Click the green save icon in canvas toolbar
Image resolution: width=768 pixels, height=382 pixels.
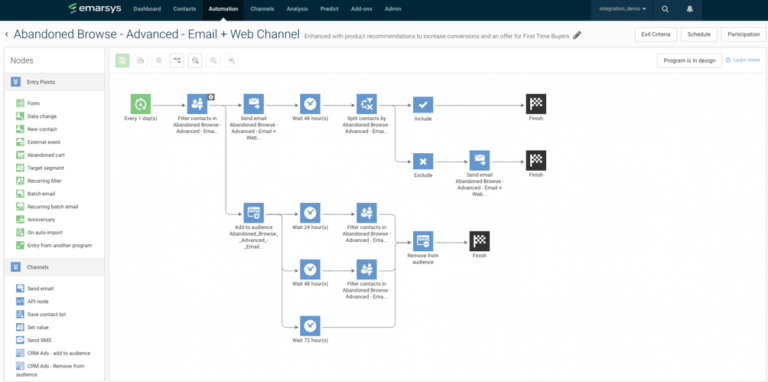122,61
